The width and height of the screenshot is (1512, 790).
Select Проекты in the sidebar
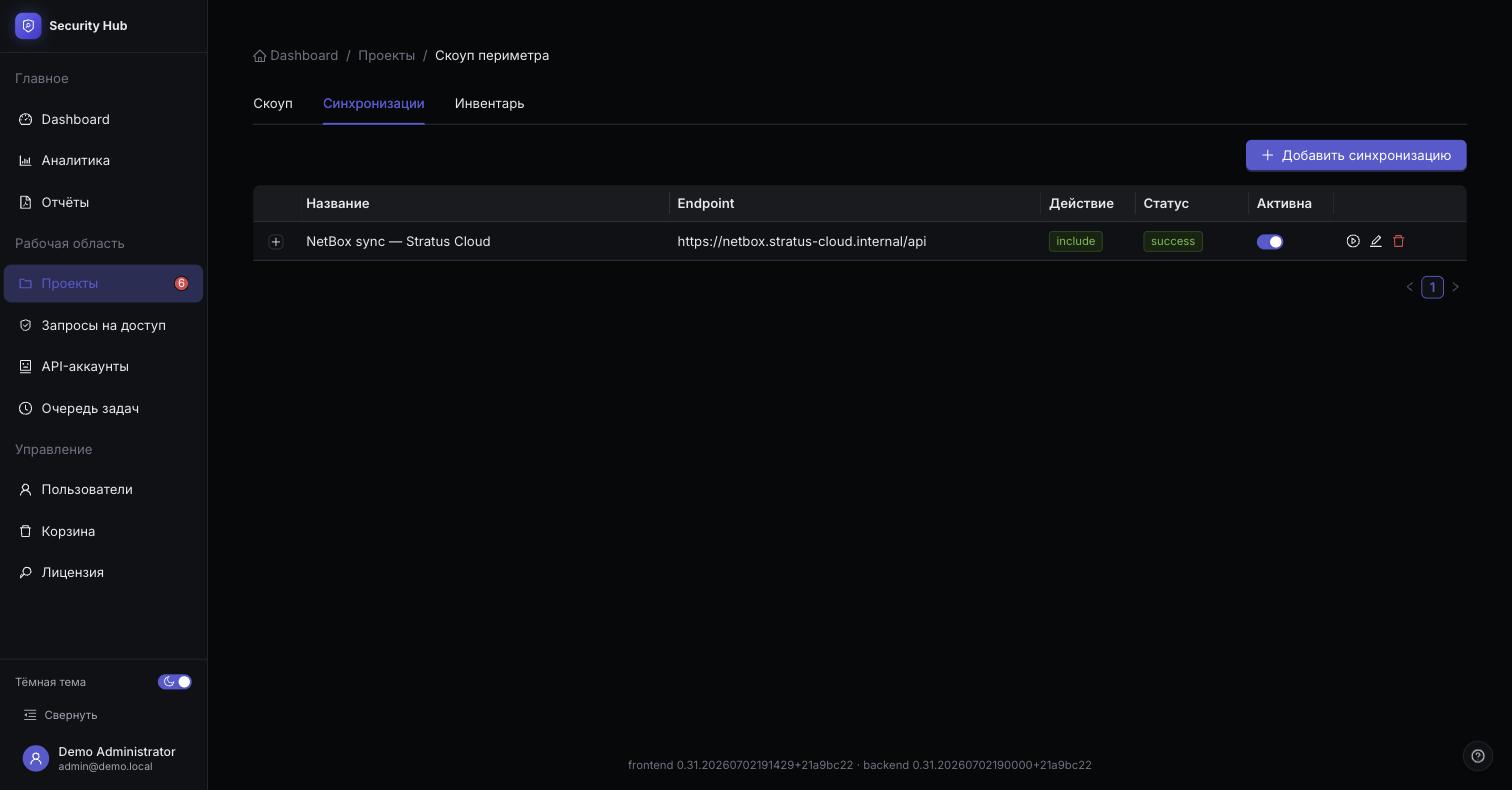(103, 283)
